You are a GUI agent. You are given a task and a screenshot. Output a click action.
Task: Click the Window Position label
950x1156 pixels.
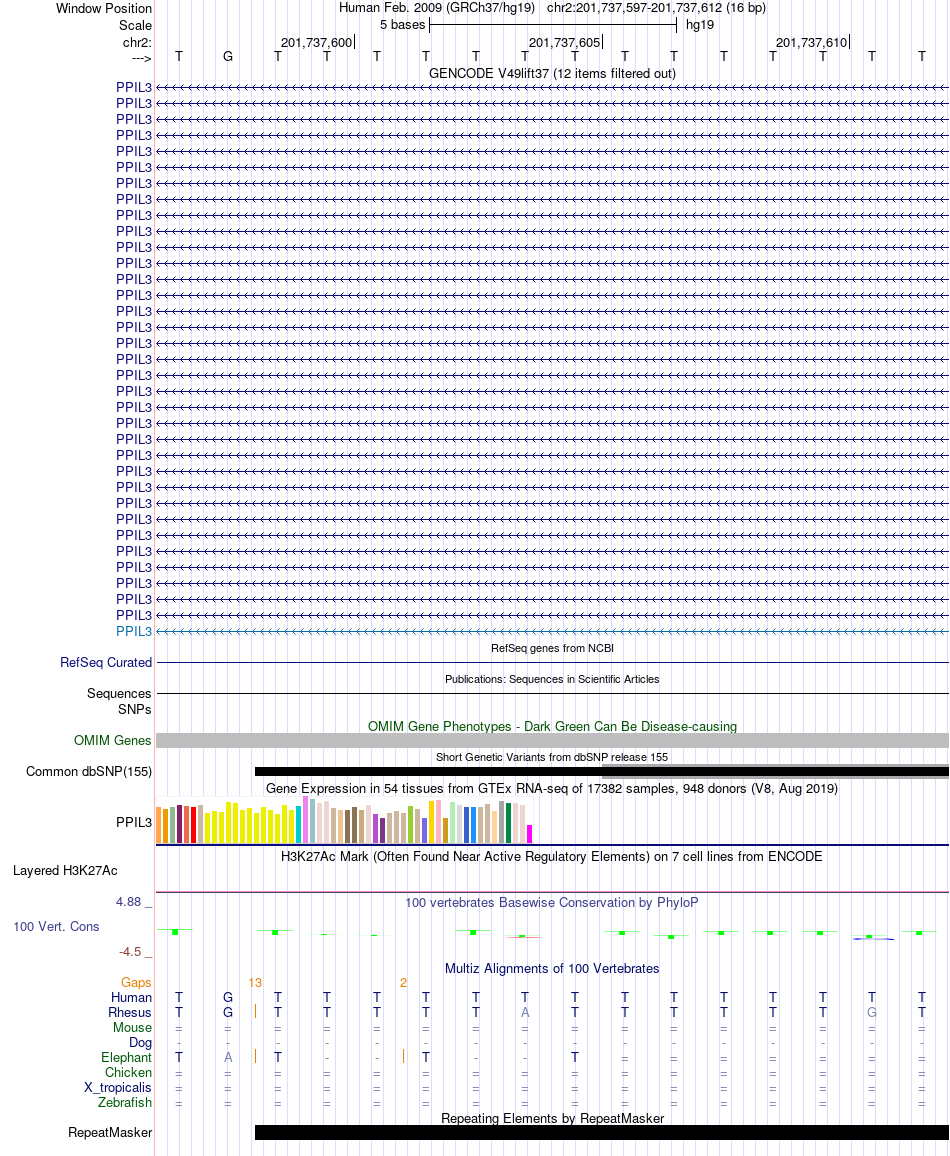[x=104, y=8]
